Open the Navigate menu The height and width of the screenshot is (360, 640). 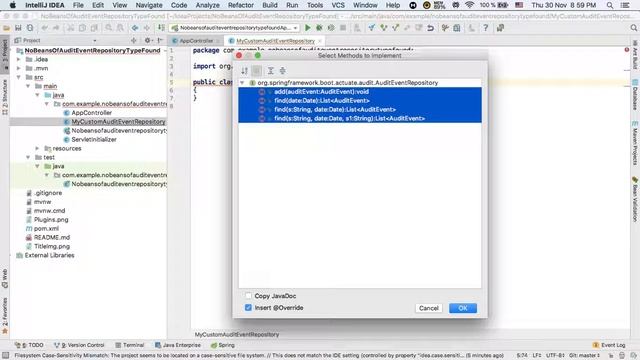click(x=149, y=5)
